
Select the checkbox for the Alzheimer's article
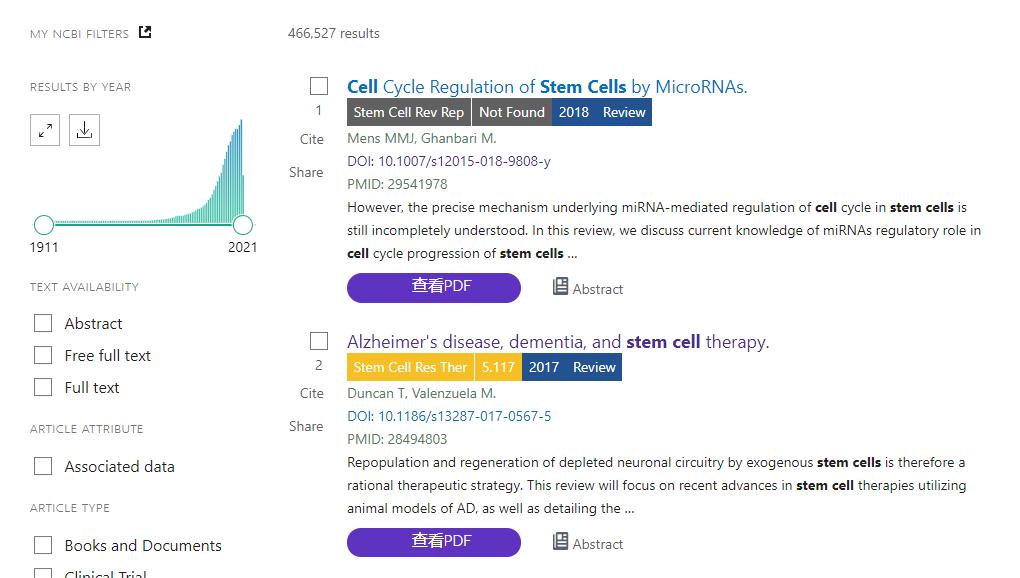point(319,340)
